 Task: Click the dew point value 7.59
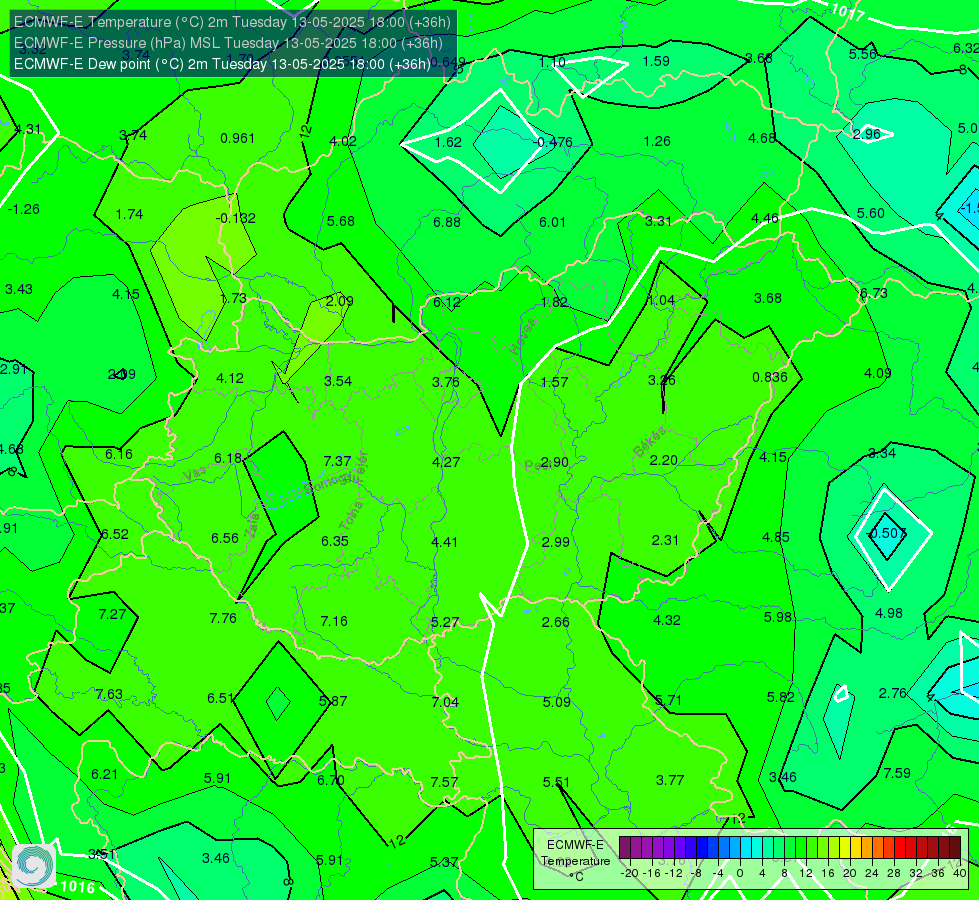point(897,773)
